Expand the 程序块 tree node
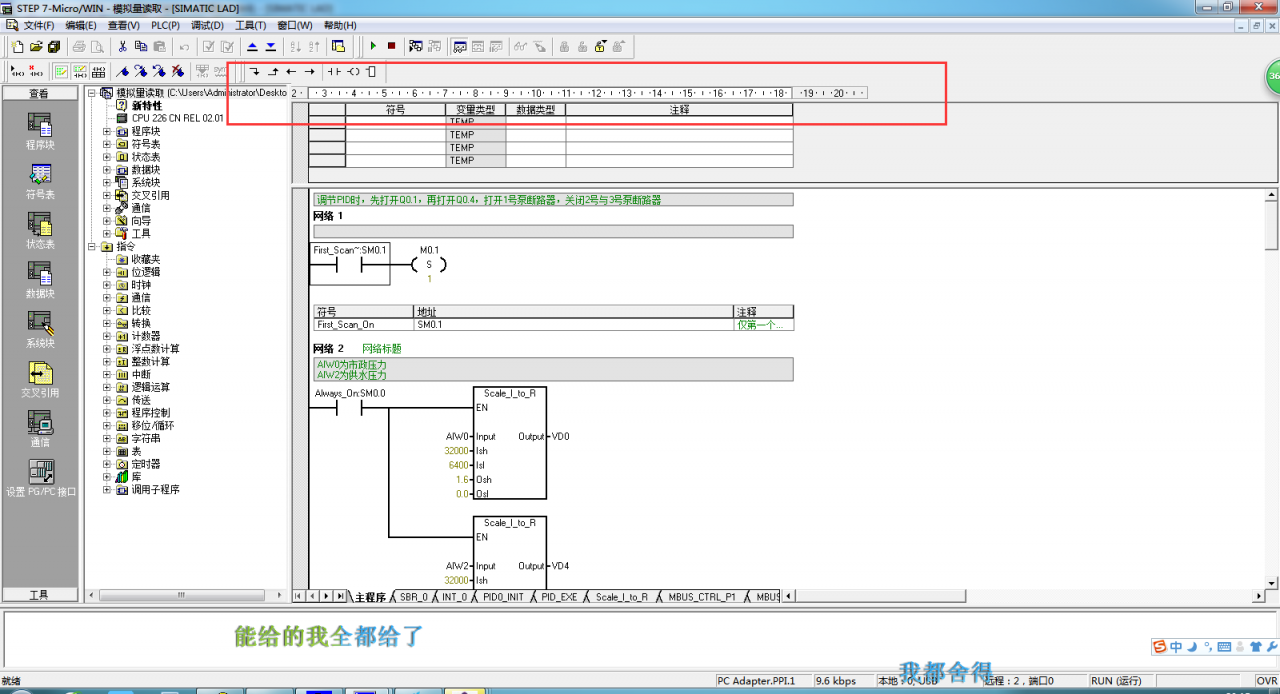This screenshot has height=694, width=1280. tap(107, 131)
